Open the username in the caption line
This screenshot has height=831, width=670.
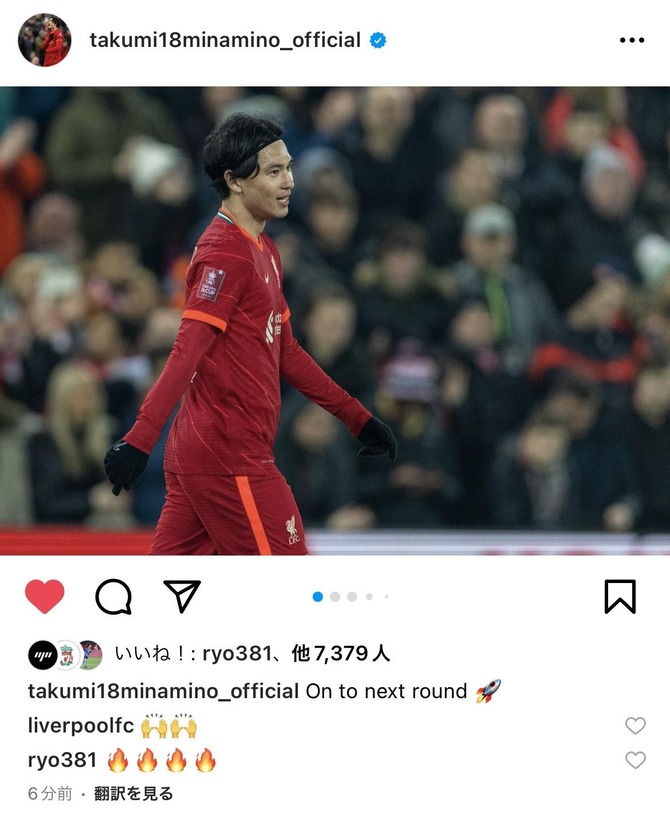[163, 691]
